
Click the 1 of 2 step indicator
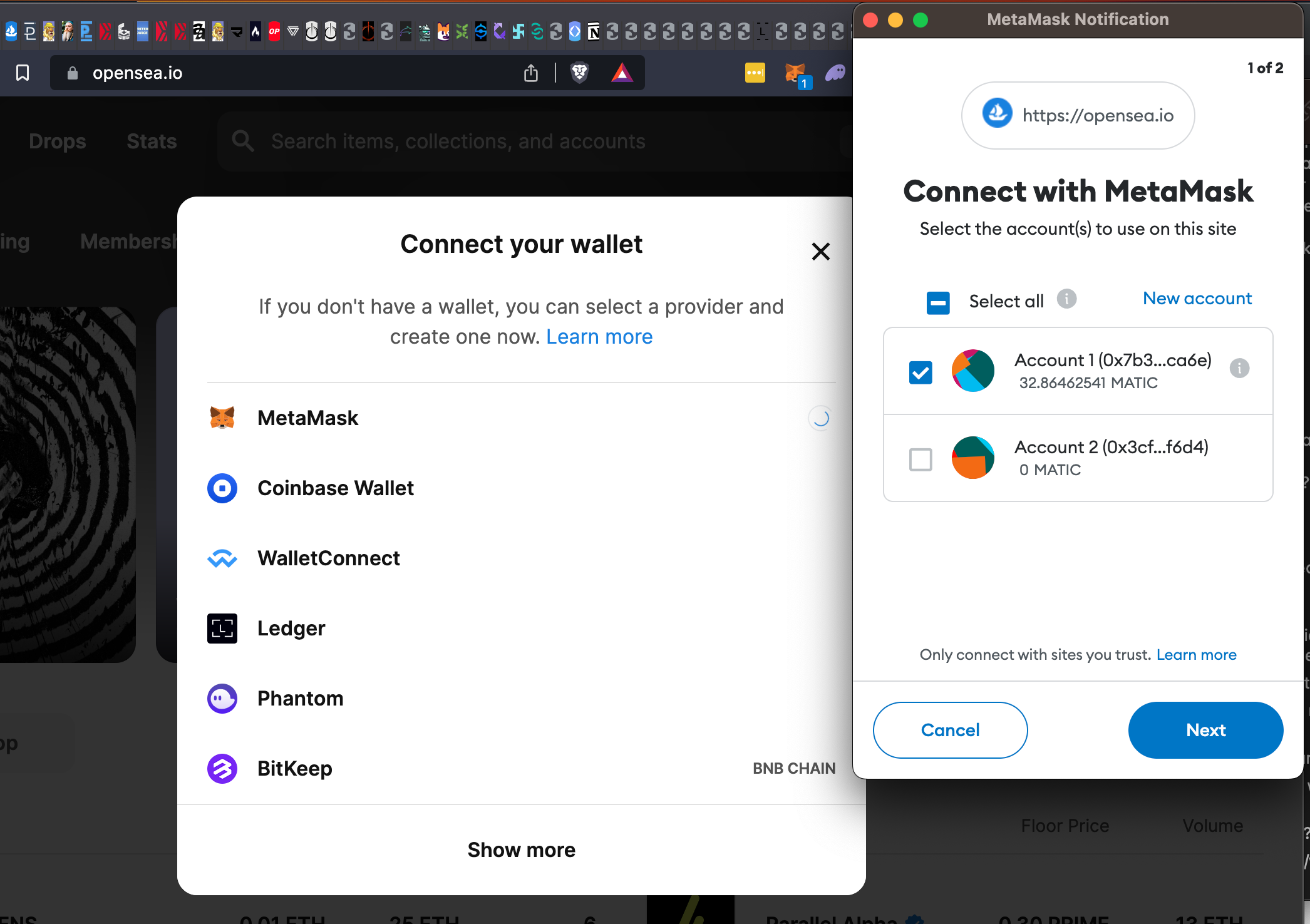[1265, 68]
